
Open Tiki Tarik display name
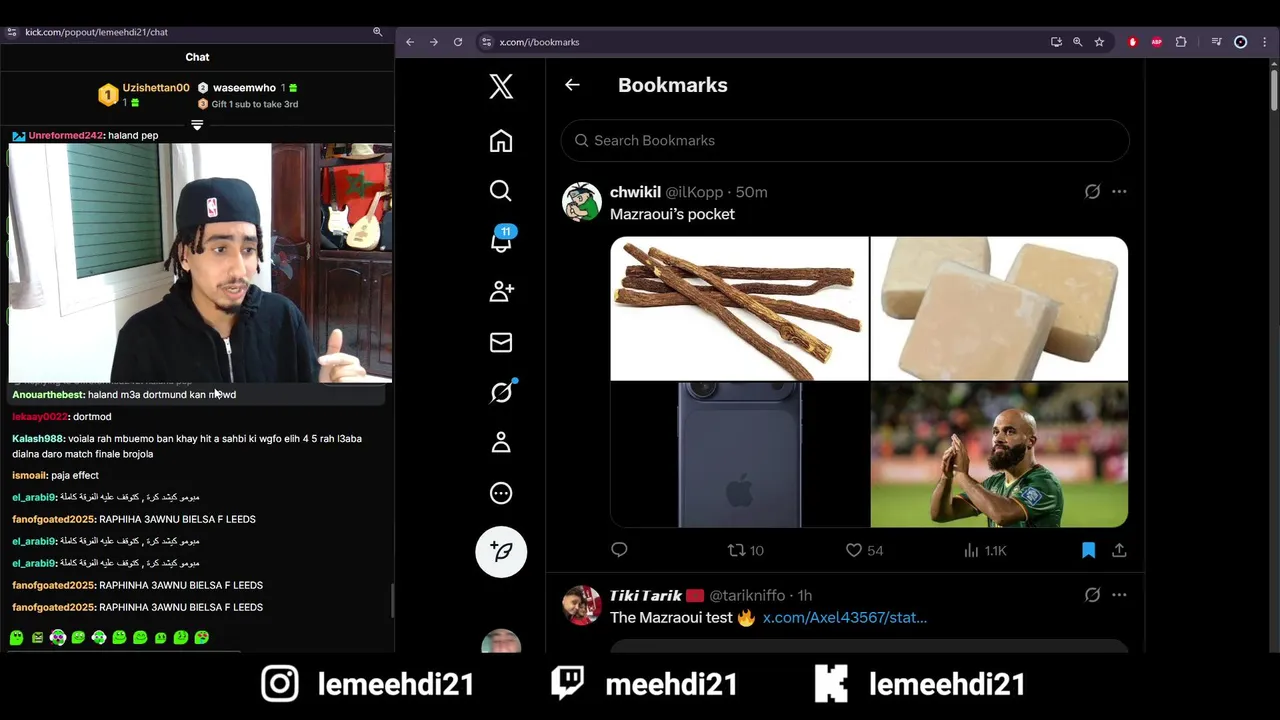click(646, 595)
